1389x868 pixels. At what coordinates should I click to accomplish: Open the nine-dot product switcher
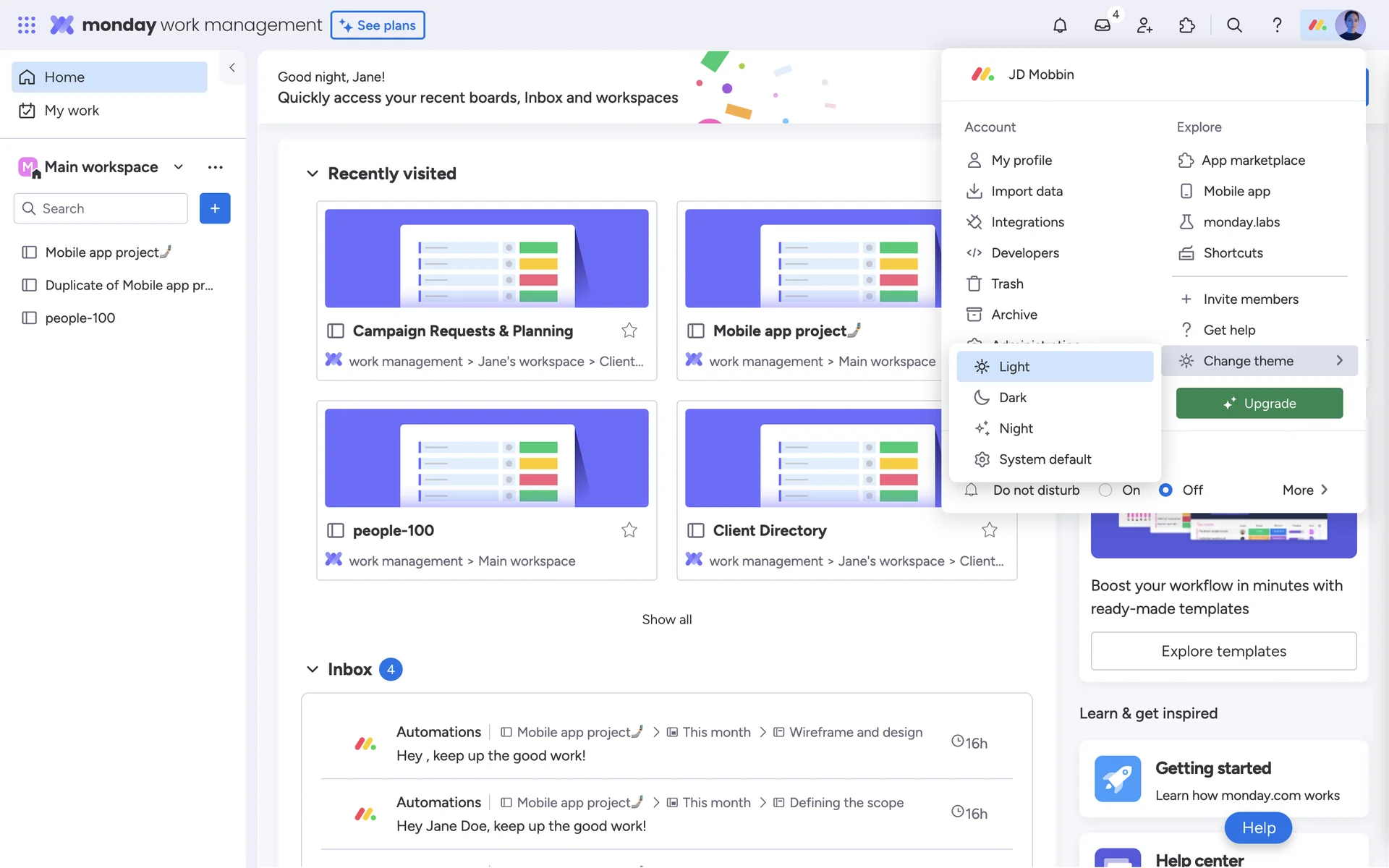coord(27,25)
